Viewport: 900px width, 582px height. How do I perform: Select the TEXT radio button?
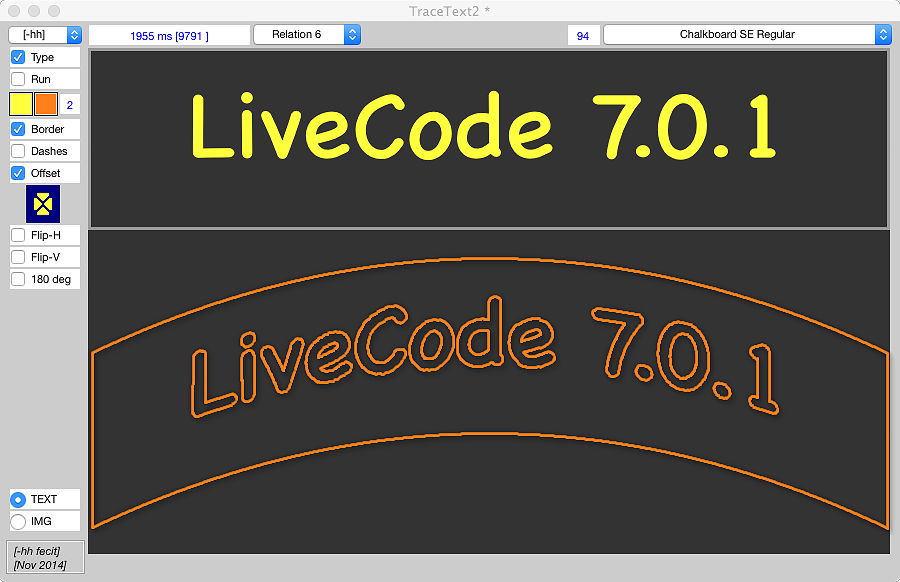[x=18, y=499]
